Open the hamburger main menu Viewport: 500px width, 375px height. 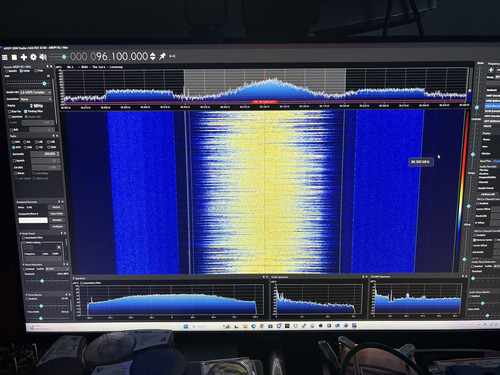[x=5, y=57]
